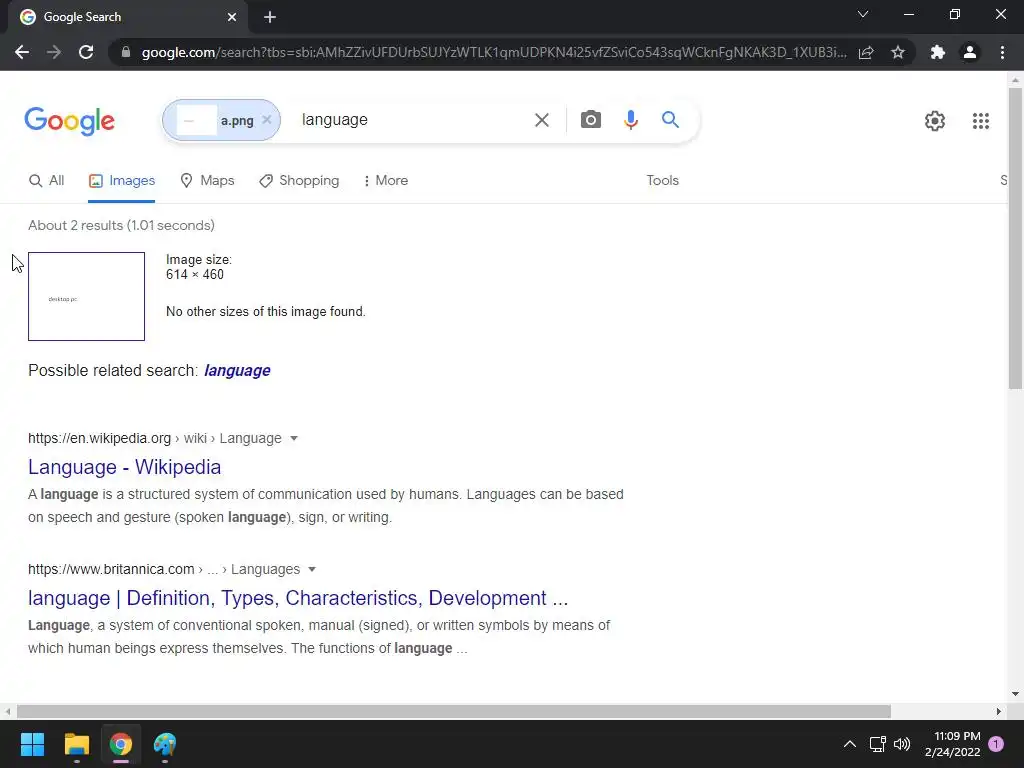
Task: Open Chrome's three-dot menu
Action: 1002,52
